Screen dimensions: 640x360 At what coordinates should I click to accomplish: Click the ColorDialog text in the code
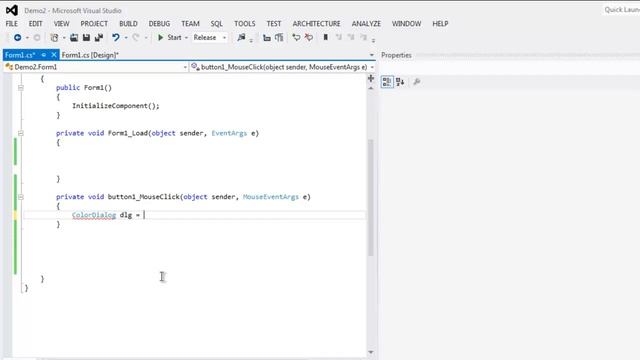(x=94, y=215)
